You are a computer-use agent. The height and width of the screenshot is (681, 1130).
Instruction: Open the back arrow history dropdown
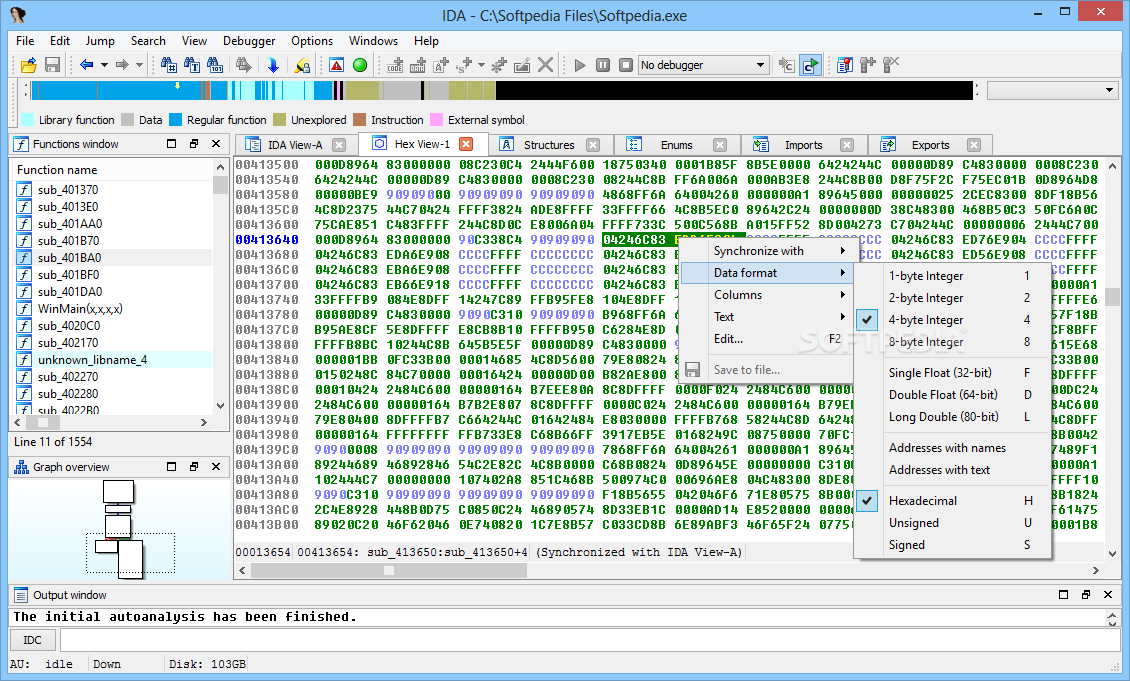click(104, 65)
